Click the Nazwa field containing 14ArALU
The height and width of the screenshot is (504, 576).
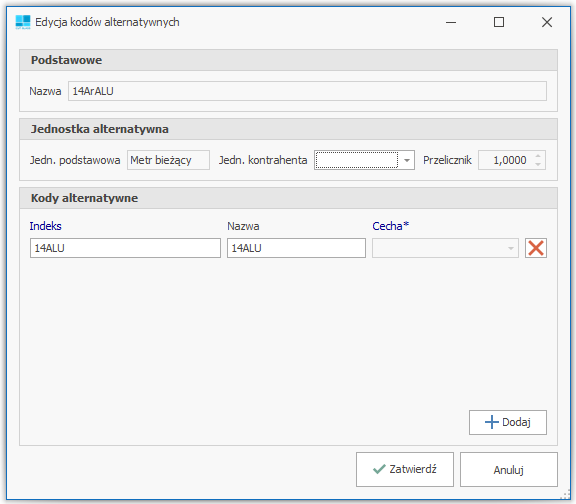click(307, 91)
